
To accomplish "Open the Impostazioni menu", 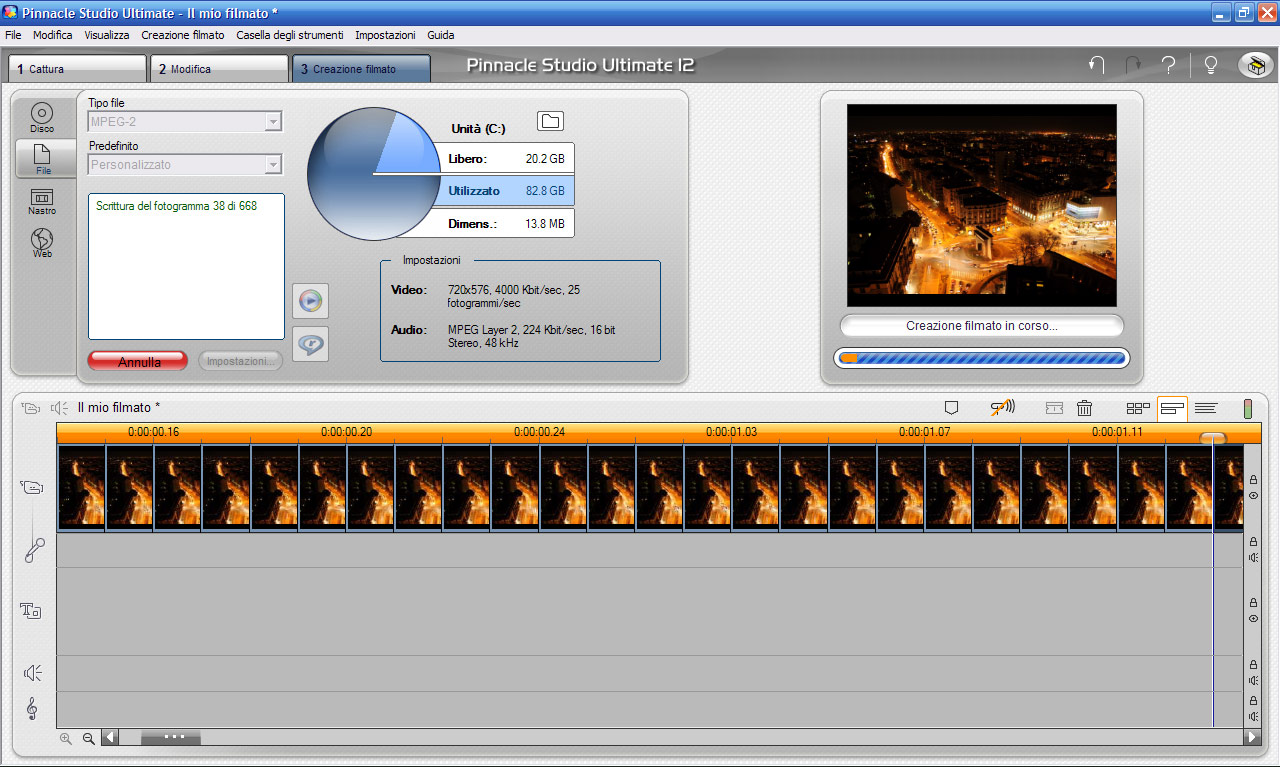I will click(385, 35).
